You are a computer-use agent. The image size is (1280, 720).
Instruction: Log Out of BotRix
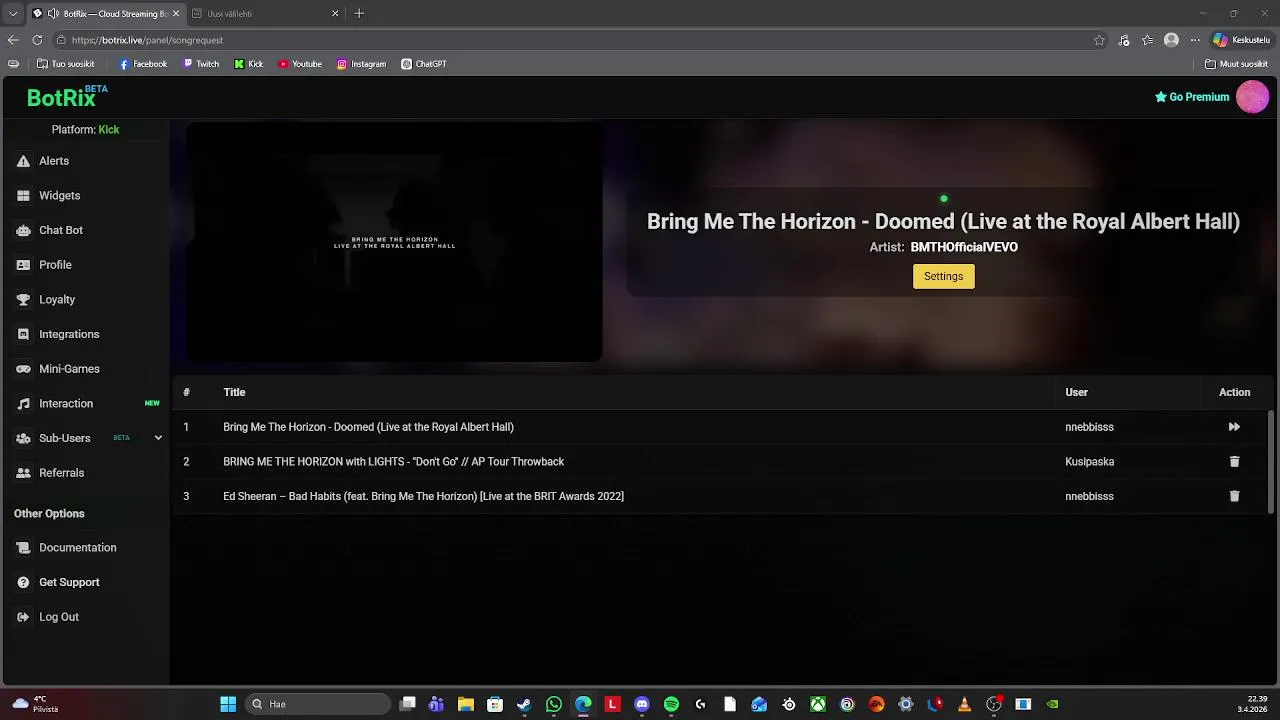tap(58, 617)
